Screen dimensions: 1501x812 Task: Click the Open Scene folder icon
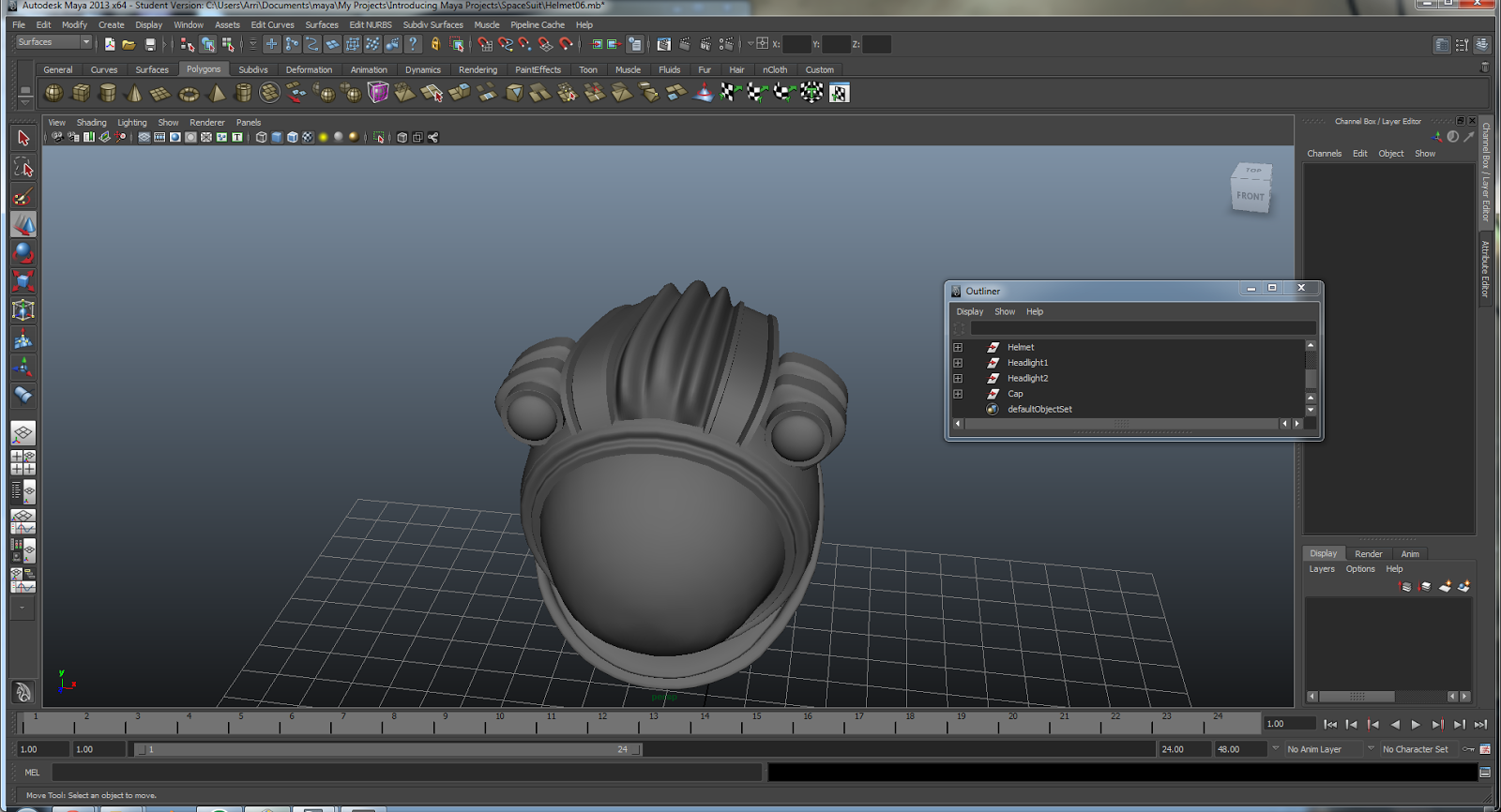pyautogui.click(x=129, y=44)
